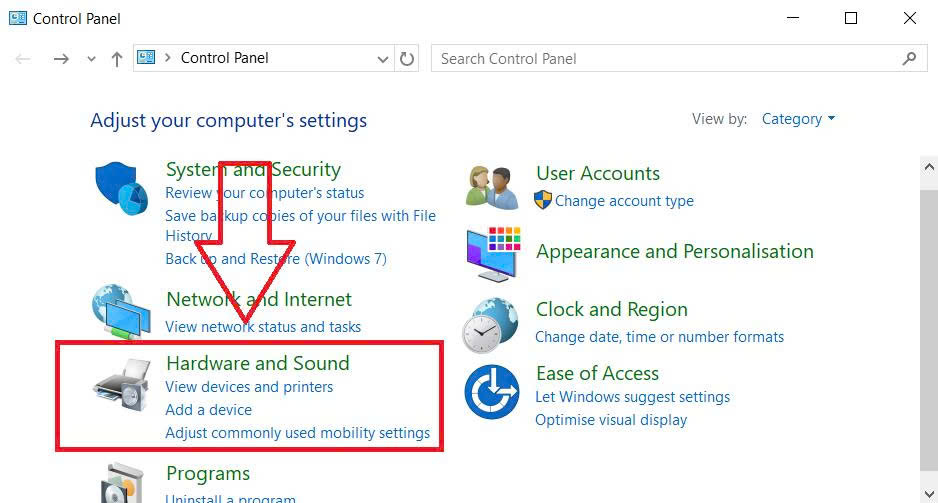Open the Ease of Access icon

coord(492,392)
